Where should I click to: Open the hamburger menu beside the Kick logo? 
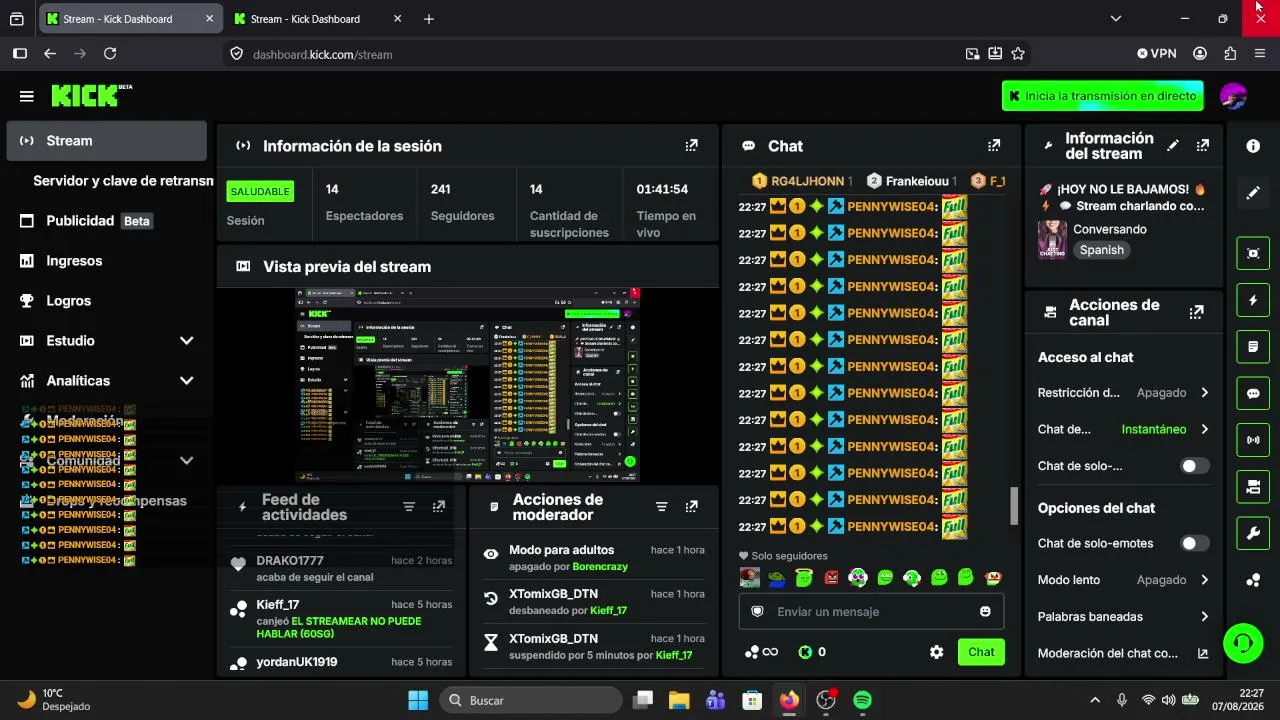click(x=27, y=96)
